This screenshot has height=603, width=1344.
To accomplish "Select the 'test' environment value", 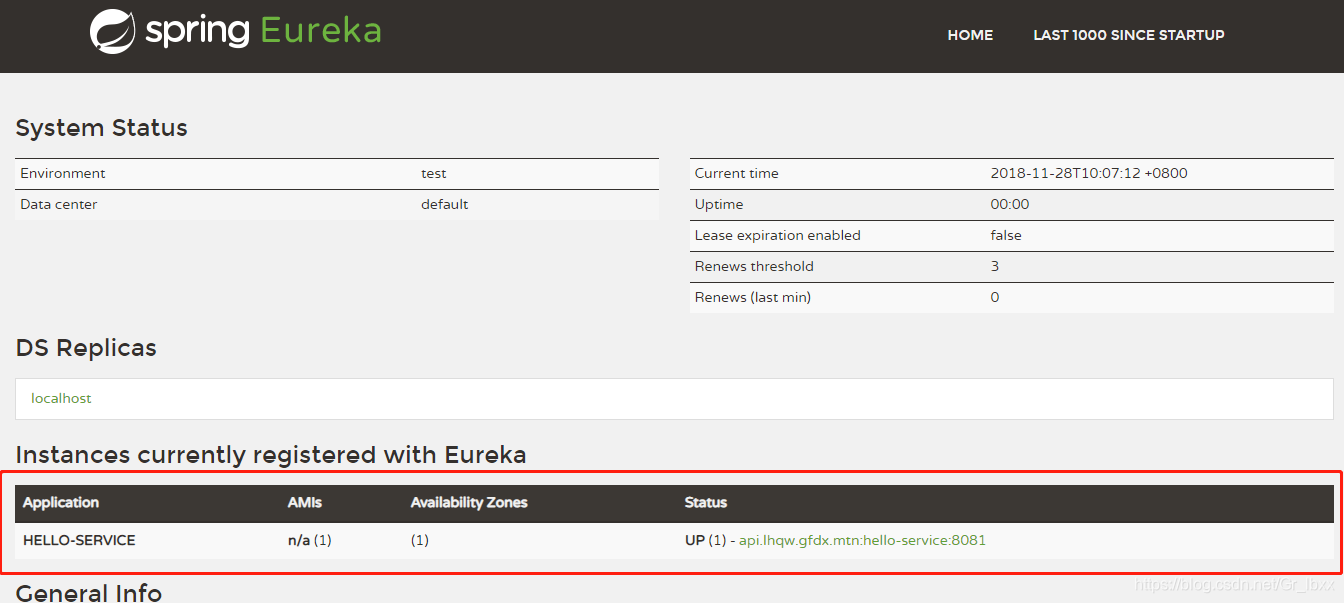I will click(x=434, y=173).
